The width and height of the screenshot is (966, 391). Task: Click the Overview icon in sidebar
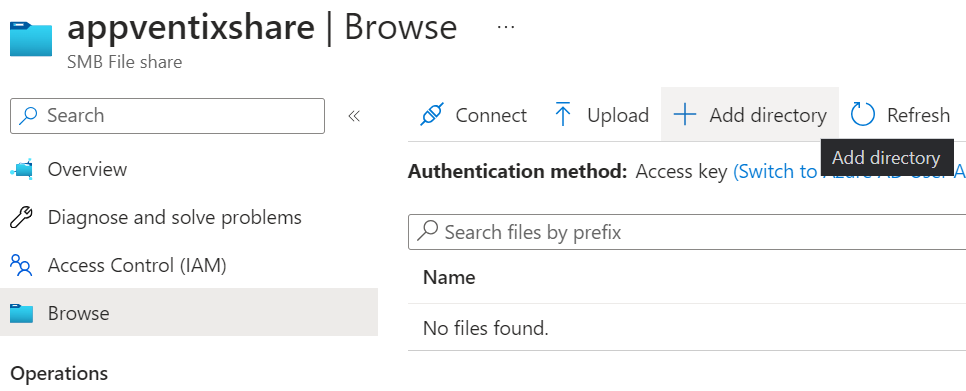pyautogui.click(x=22, y=169)
